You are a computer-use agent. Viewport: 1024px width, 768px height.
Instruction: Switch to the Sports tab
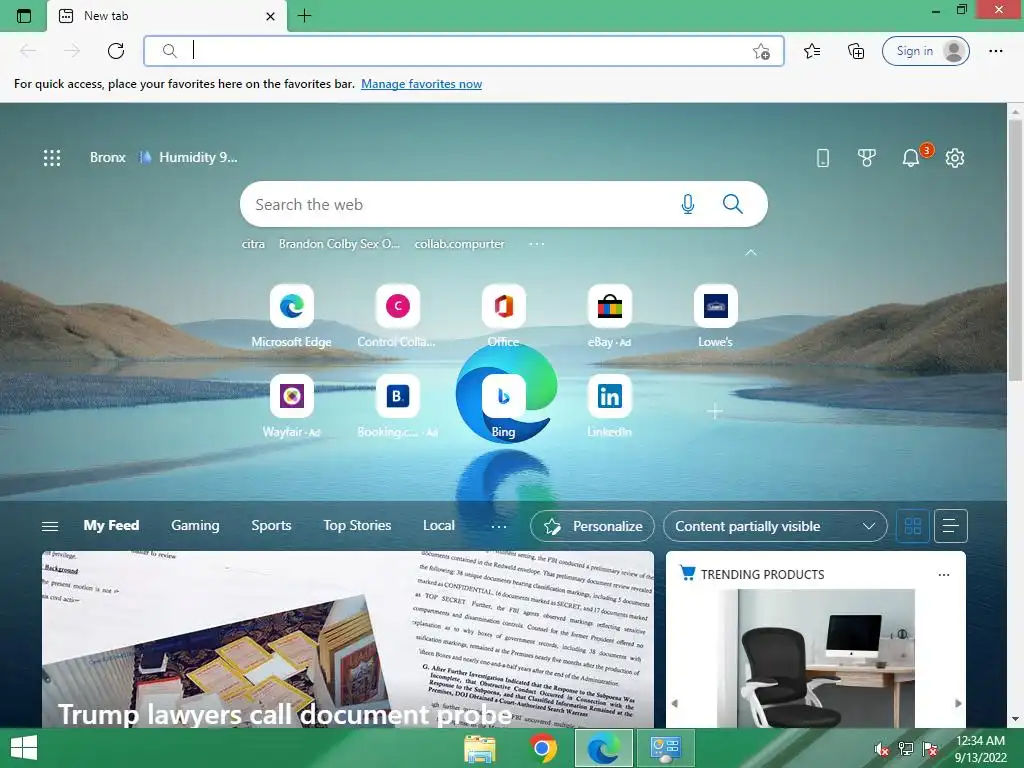coord(271,525)
